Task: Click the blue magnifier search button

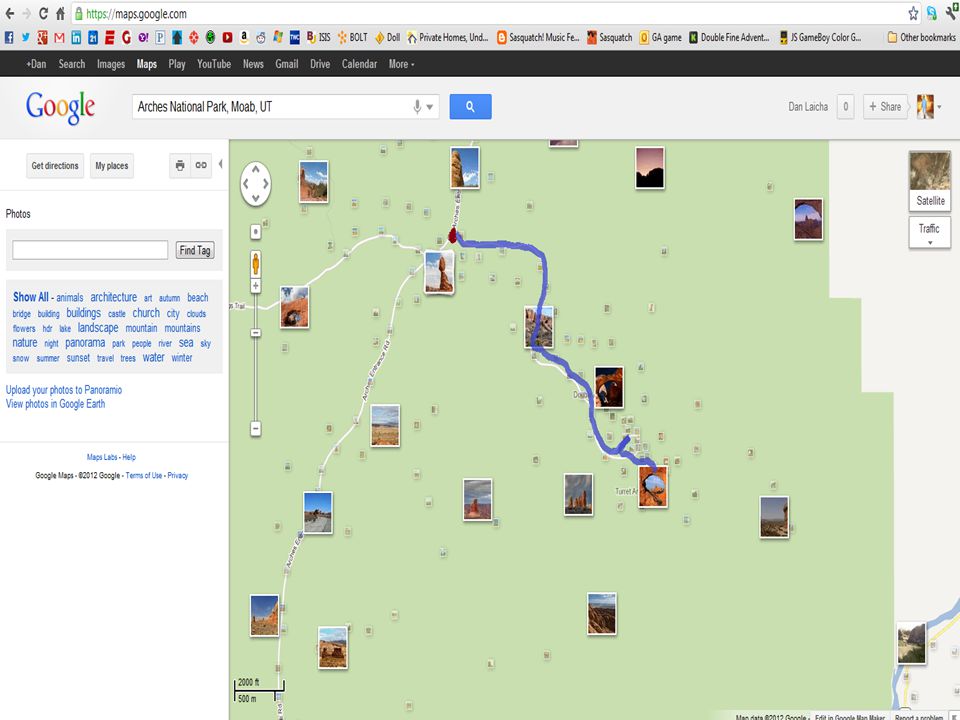Action: pyautogui.click(x=470, y=107)
